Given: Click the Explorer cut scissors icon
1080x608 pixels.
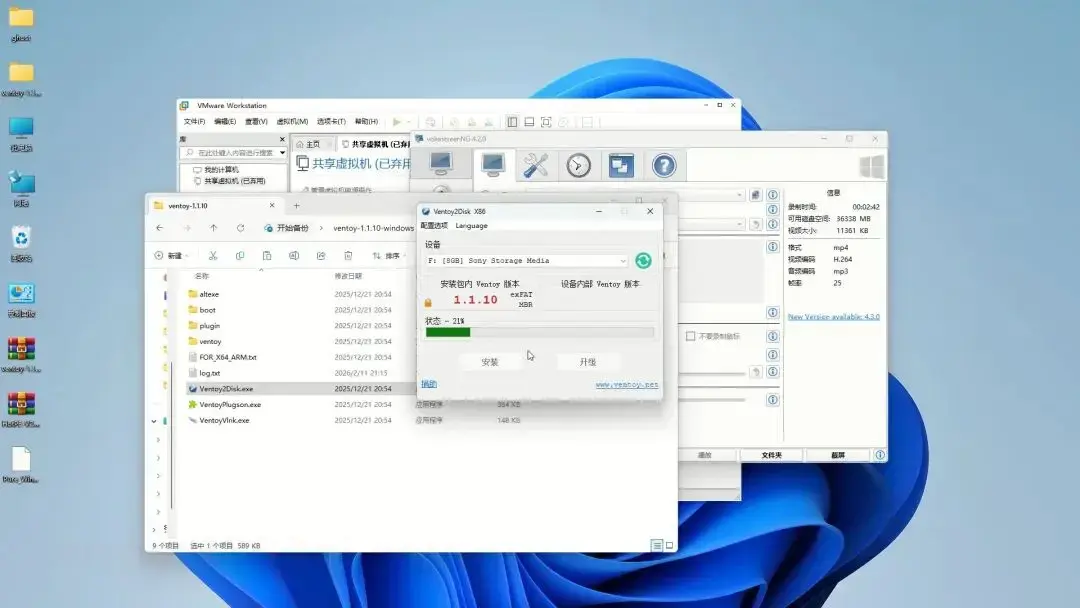Looking at the screenshot, I should pos(213,256).
